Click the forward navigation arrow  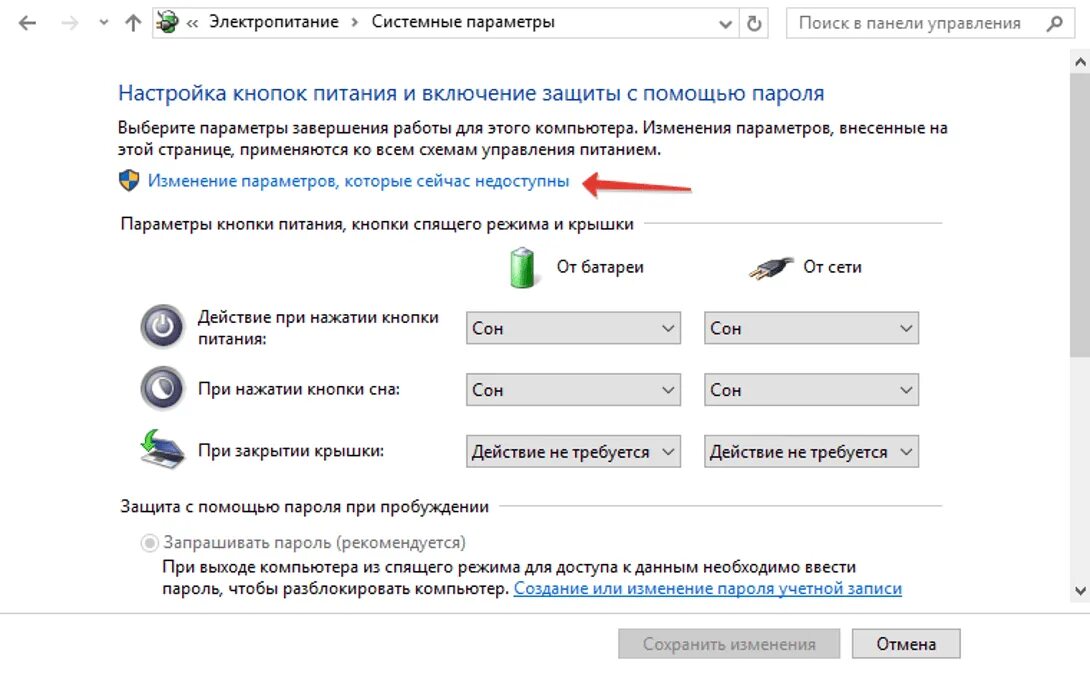[x=70, y=23]
